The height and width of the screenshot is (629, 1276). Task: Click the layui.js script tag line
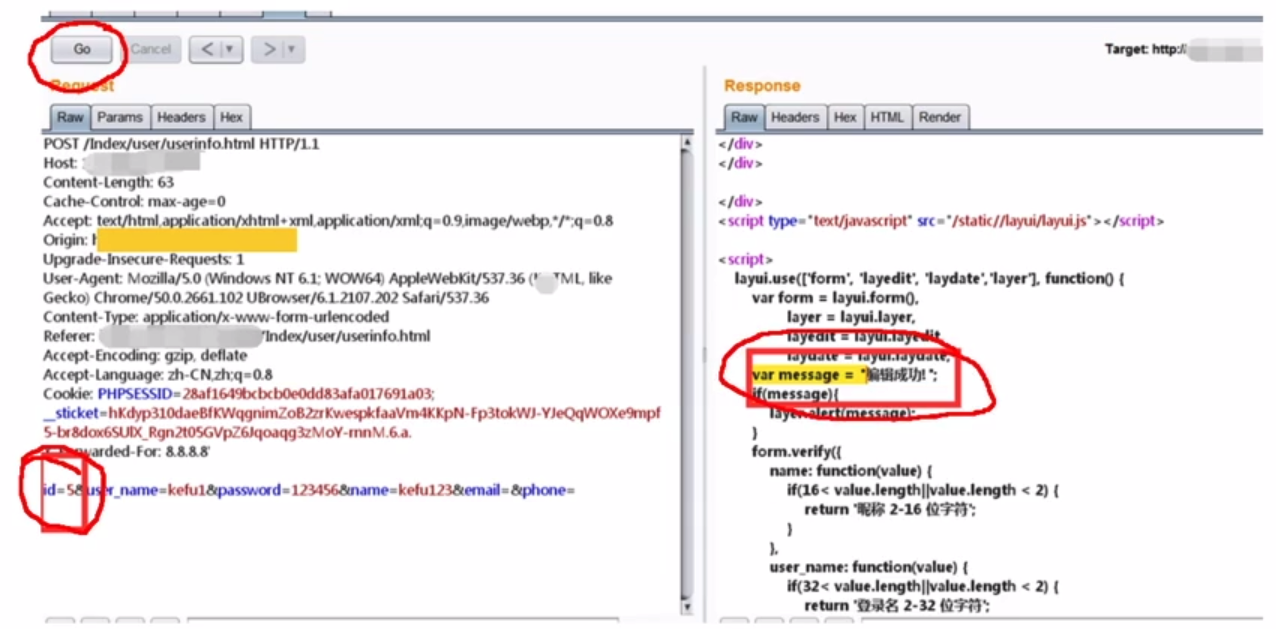941,221
